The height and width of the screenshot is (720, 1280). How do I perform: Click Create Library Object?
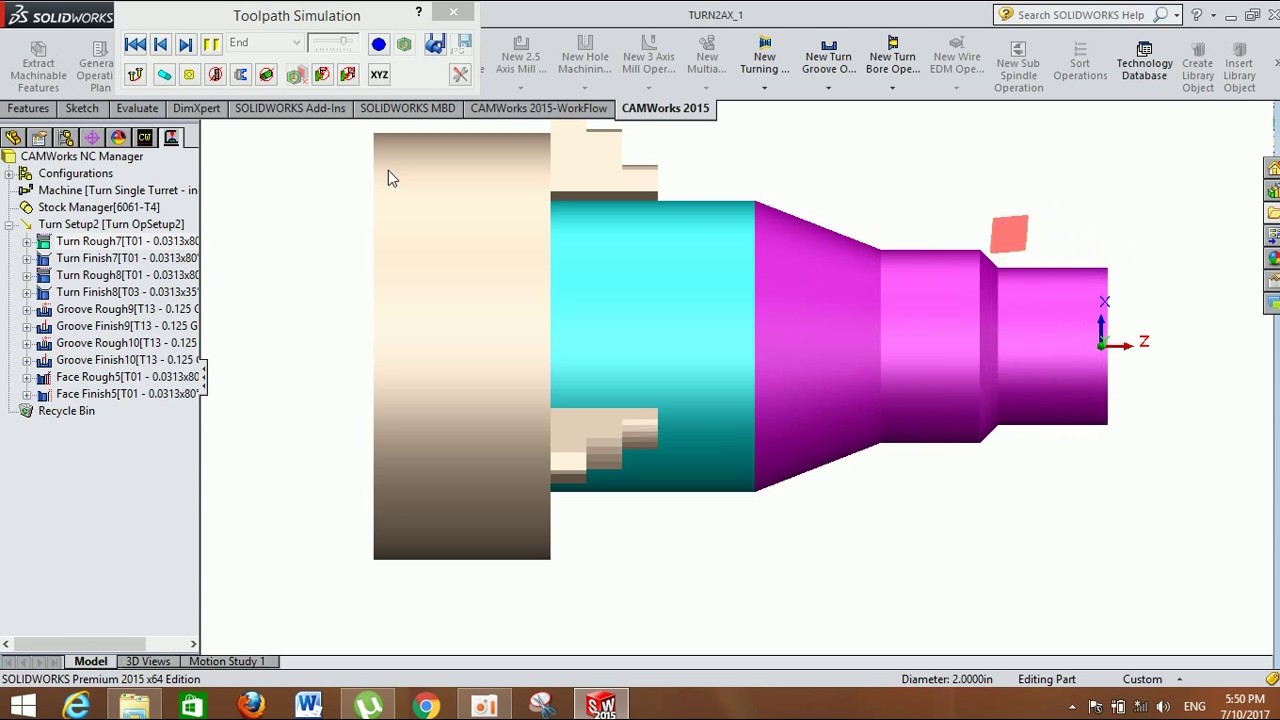1197,67
